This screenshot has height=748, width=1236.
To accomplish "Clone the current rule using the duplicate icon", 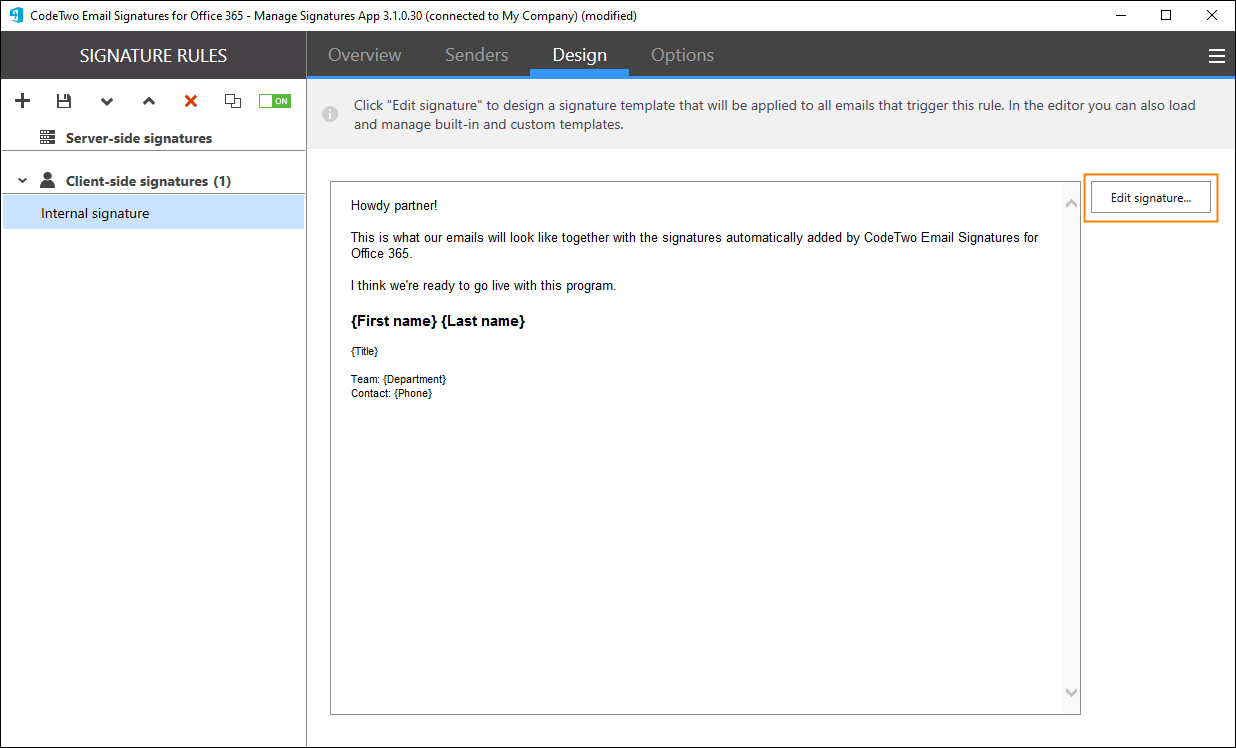I will click(232, 100).
